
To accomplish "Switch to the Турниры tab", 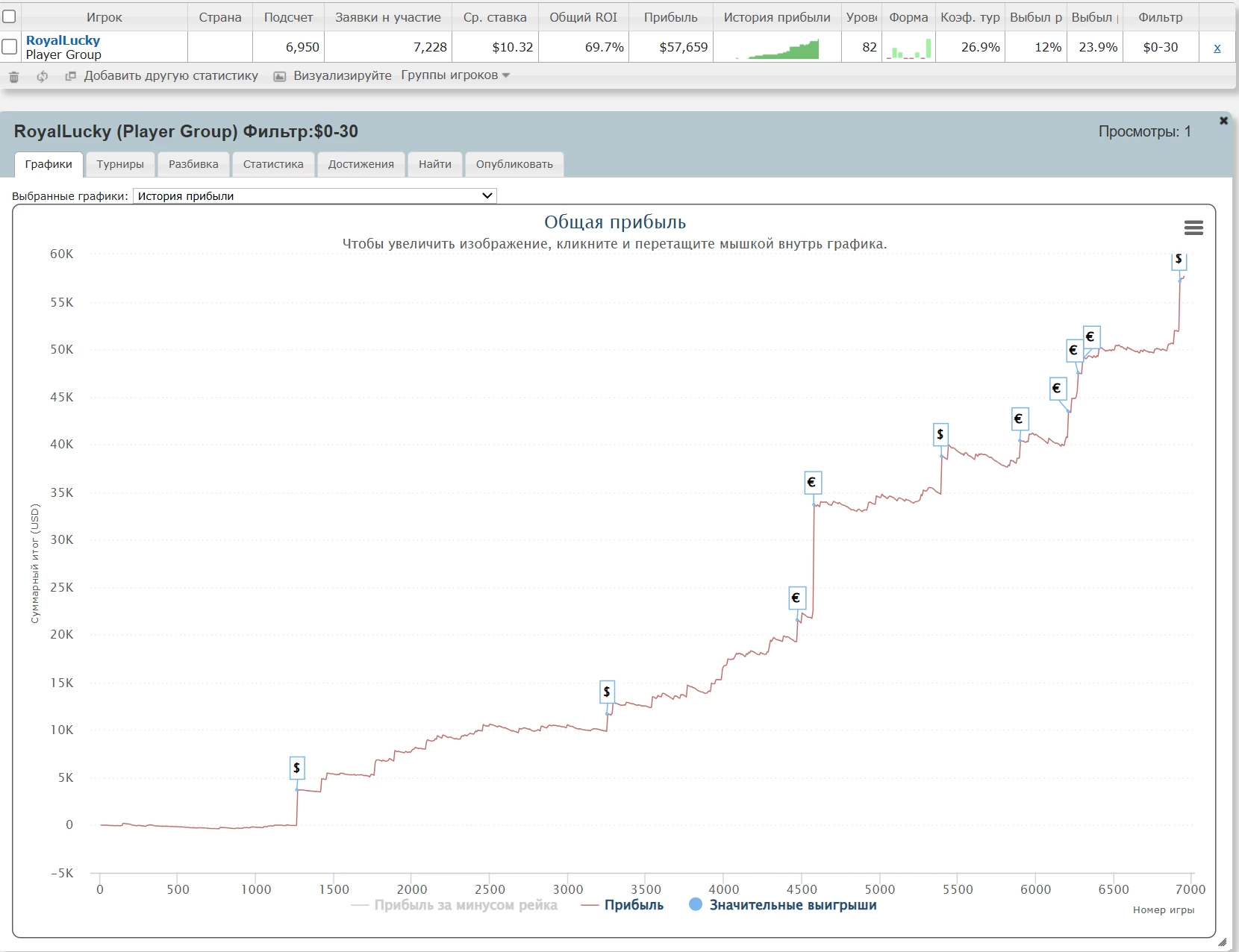I will 119,164.
